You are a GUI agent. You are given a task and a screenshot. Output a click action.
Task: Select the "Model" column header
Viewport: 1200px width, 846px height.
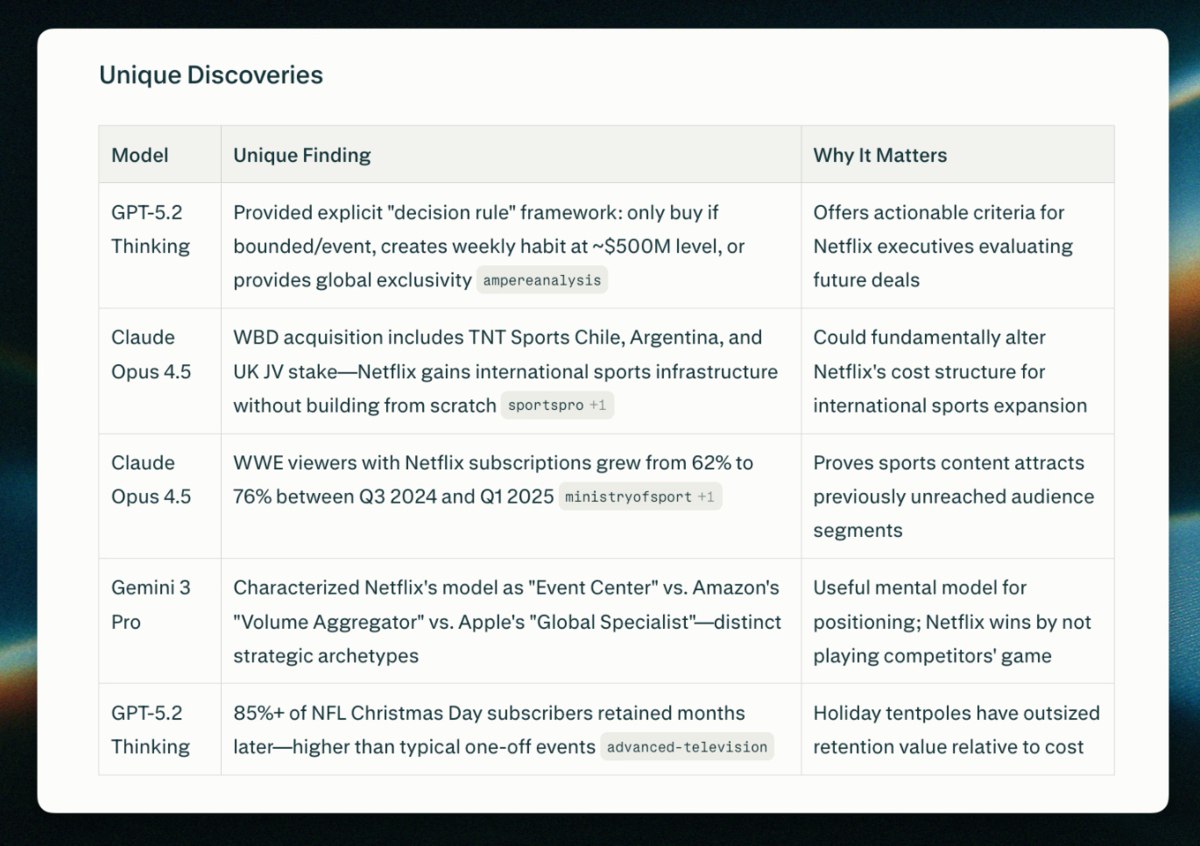coord(140,155)
